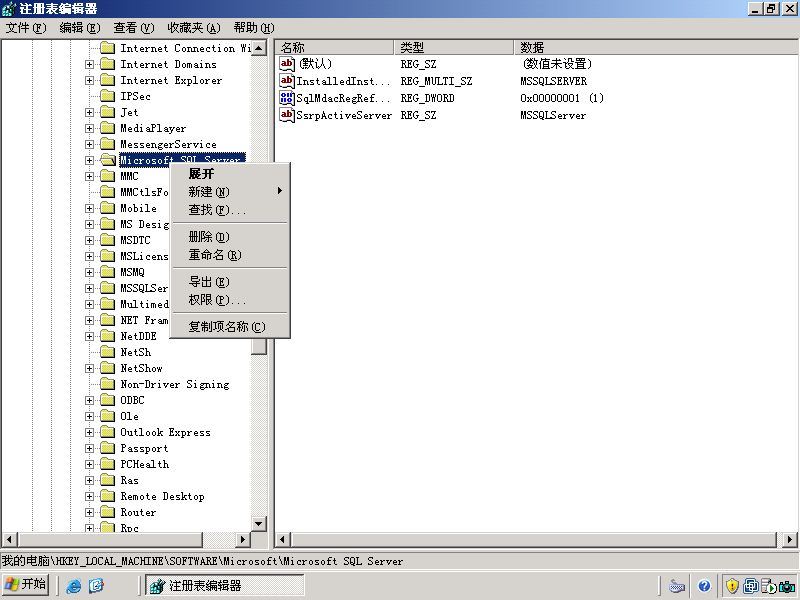800x600 pixels.
Task: Choose 复制项名称(C) in context menu
Action: 230,327
